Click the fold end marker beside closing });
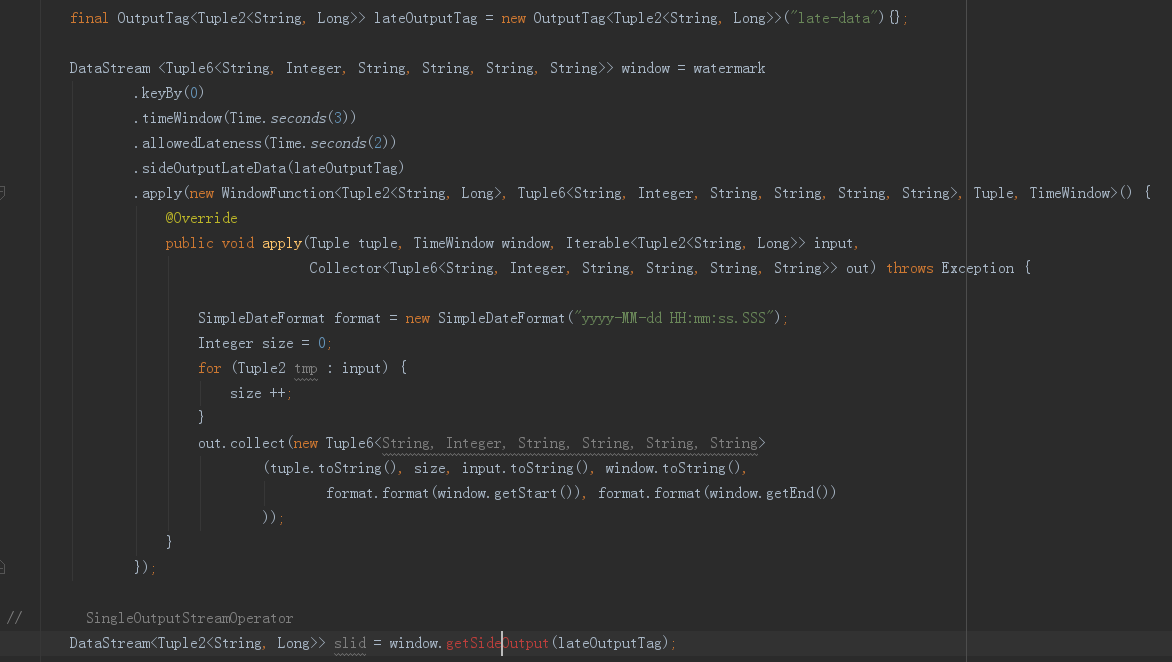This screenshot has height=662, width=1172. (3, 568)
